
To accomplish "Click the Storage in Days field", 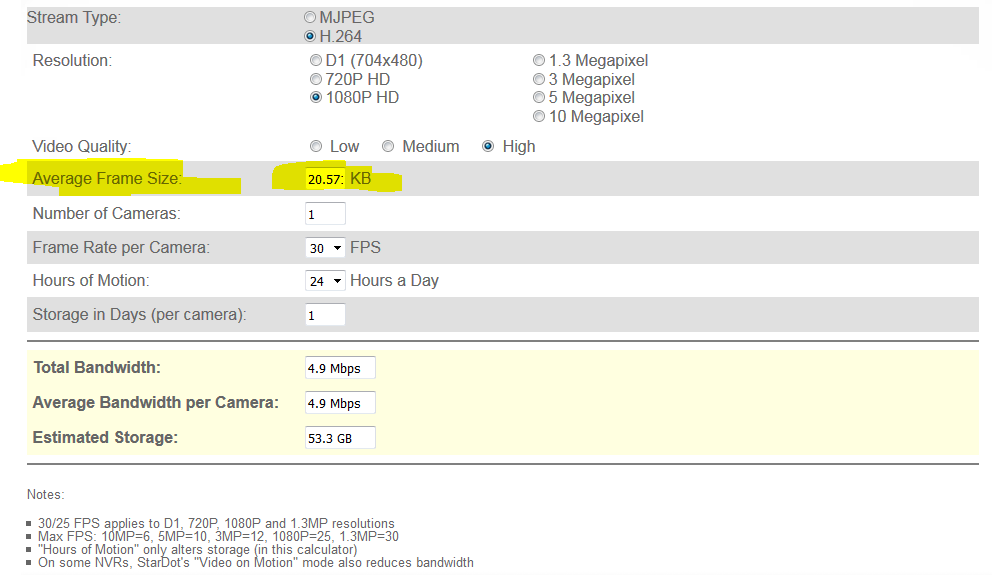I will coord(325,315).
